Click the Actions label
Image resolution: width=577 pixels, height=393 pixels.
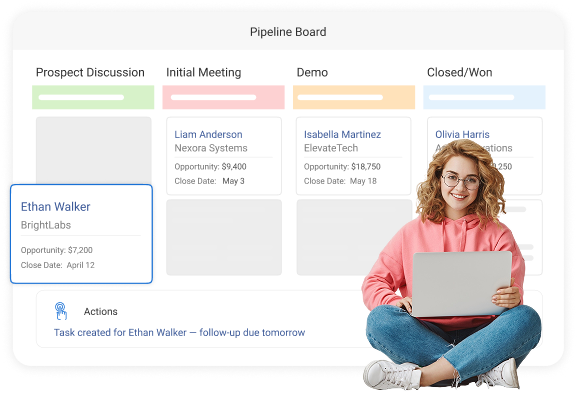tap(100, 312)
